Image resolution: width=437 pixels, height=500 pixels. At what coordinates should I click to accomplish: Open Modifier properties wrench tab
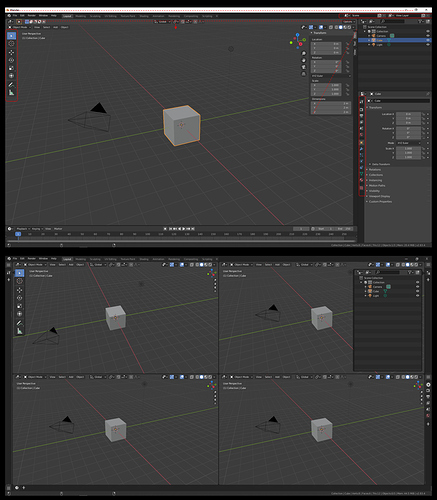coord(361,149)
